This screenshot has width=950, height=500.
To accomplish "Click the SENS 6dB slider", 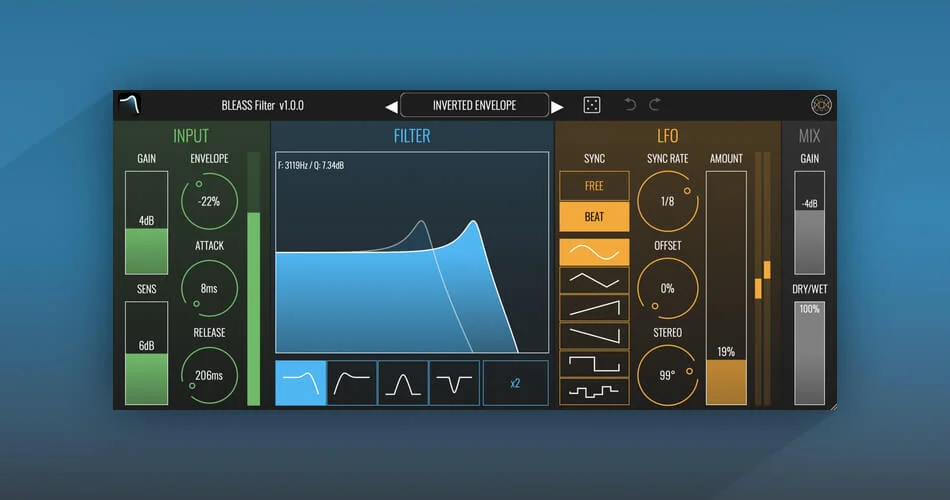I will pyautogui.click(x=146, y=353).
